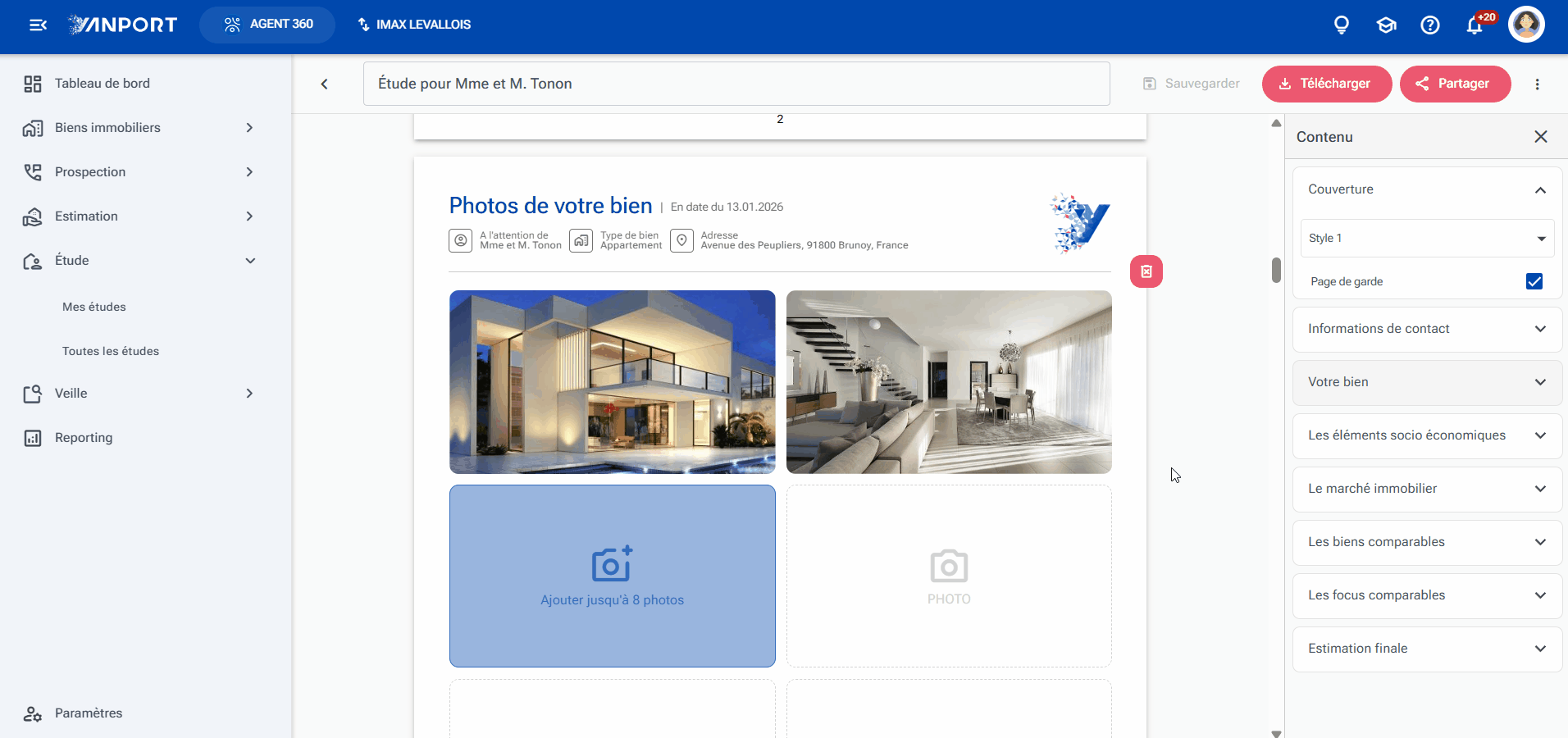
Task: Click the Adresse location pin icon
Action: tap(681, 240)
